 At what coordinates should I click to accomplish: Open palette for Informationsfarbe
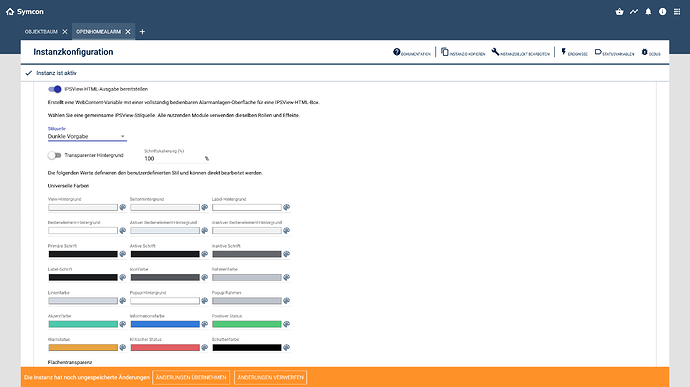(205, 324)
